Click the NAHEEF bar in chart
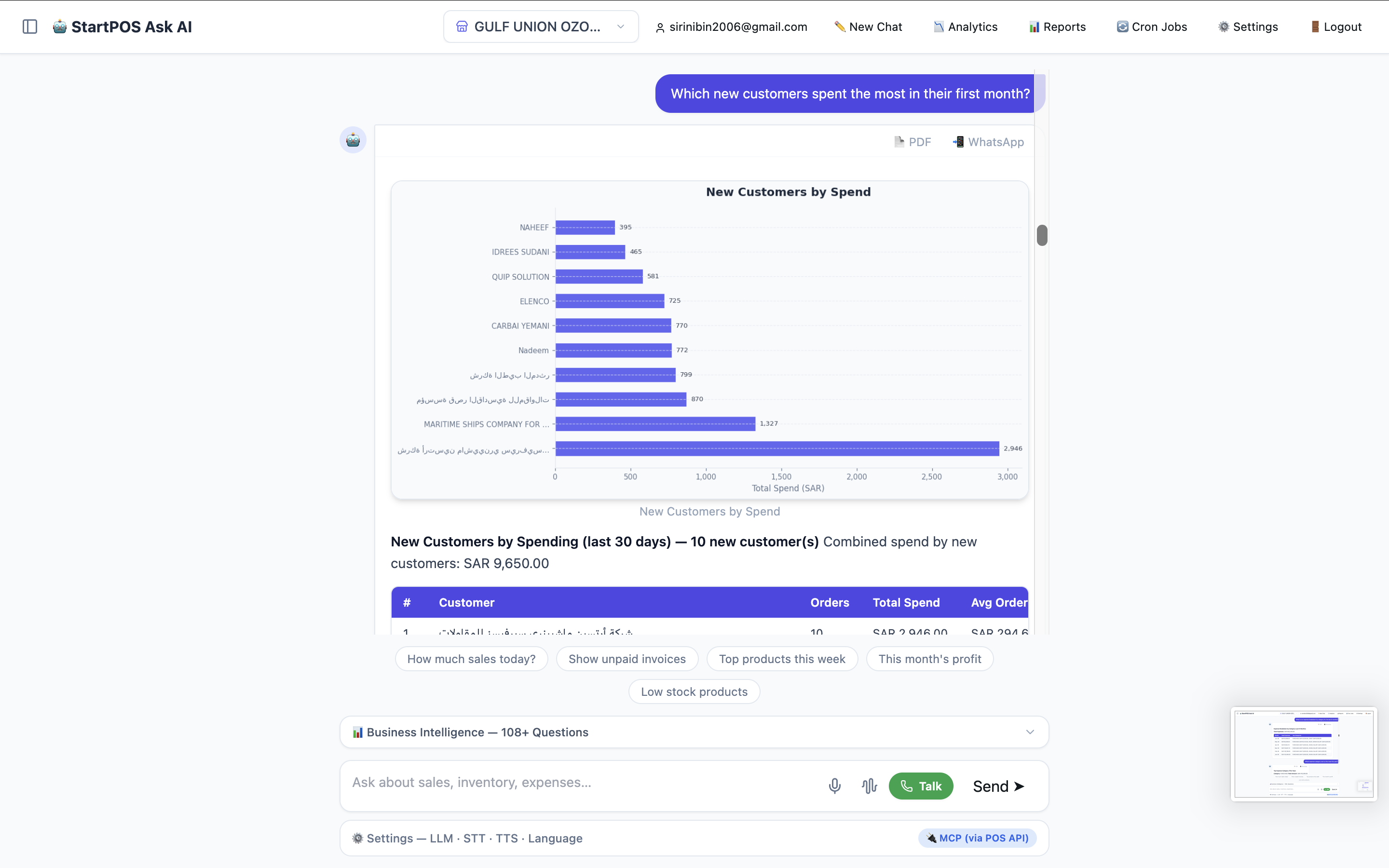 tap(585, 227)
